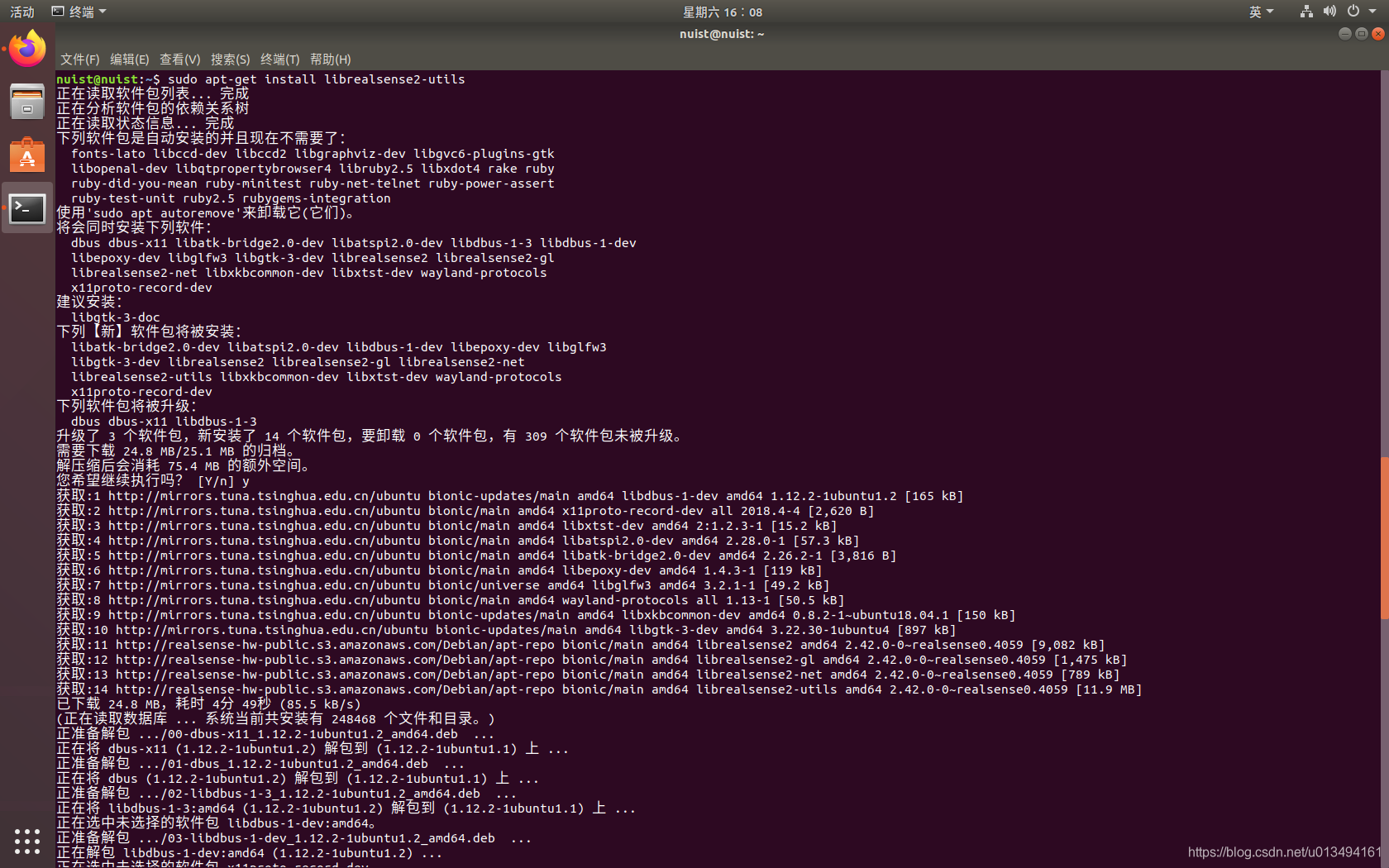This screenshot has height=868, width=1389.
Task: Open the 终端(T) menu
Action: click(279, 60)
